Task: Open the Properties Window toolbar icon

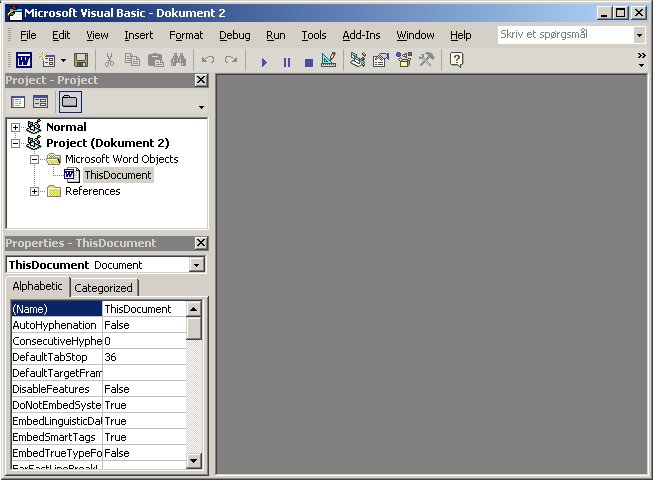Action: (x=381, y=60)
